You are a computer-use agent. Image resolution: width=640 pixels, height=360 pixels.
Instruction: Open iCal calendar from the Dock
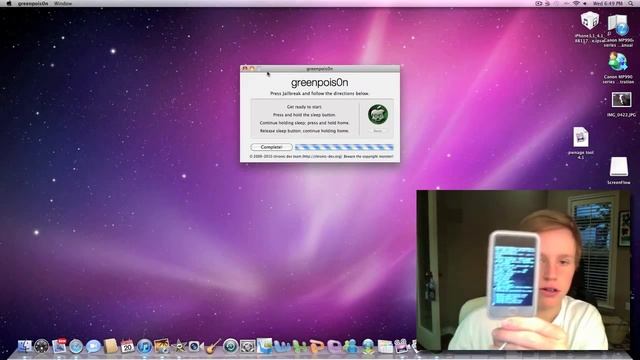pos(127,347)
